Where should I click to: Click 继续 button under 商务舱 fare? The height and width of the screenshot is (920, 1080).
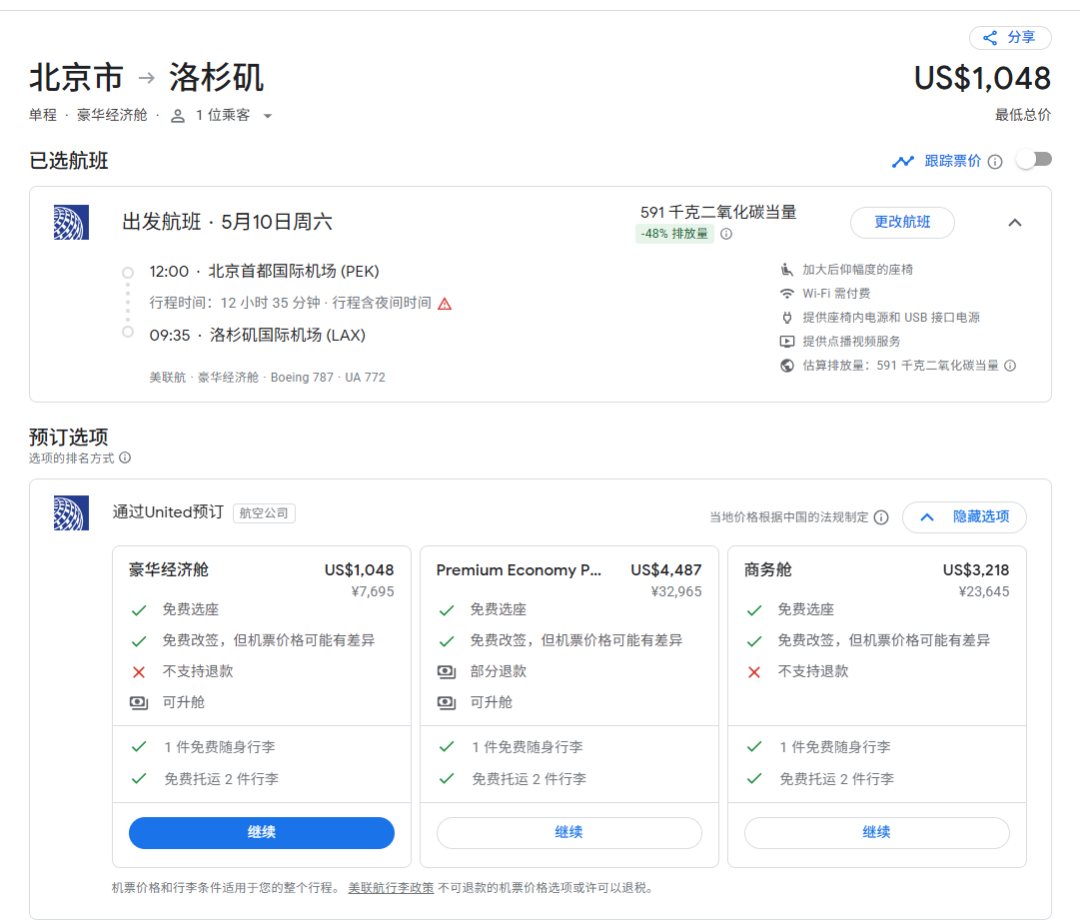[x=876, y=832]
